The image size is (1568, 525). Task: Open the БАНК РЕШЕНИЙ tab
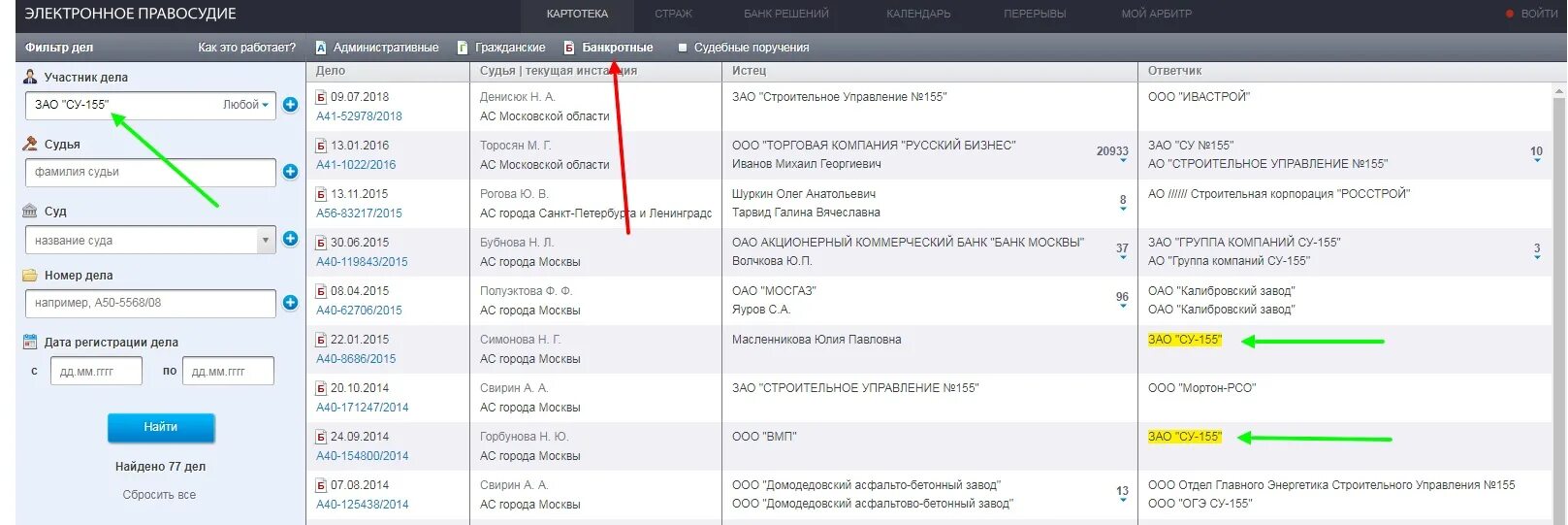point(786,14)
